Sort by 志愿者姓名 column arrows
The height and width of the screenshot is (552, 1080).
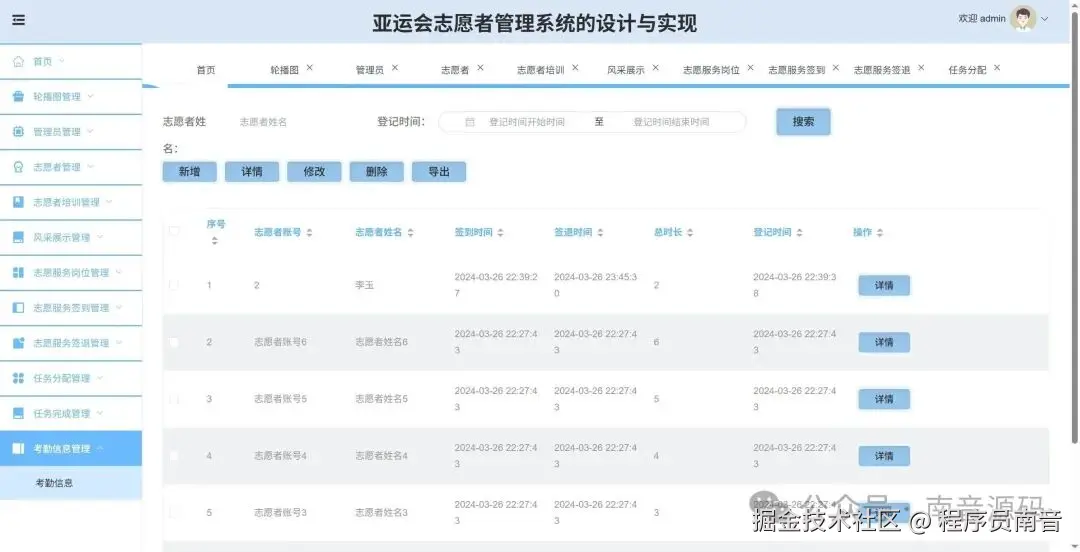[x=411, y=233]
